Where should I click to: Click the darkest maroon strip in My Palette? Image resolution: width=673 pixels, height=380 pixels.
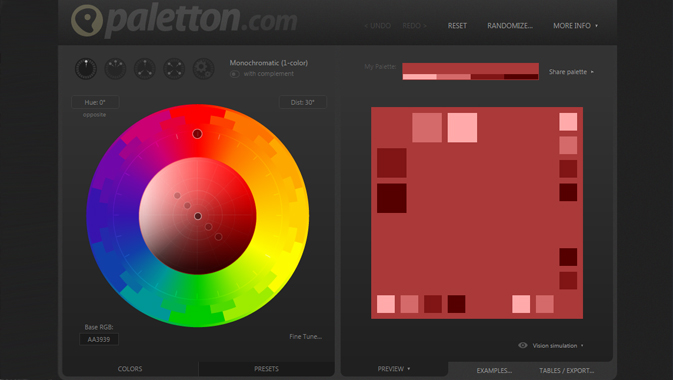coord(521,77)
